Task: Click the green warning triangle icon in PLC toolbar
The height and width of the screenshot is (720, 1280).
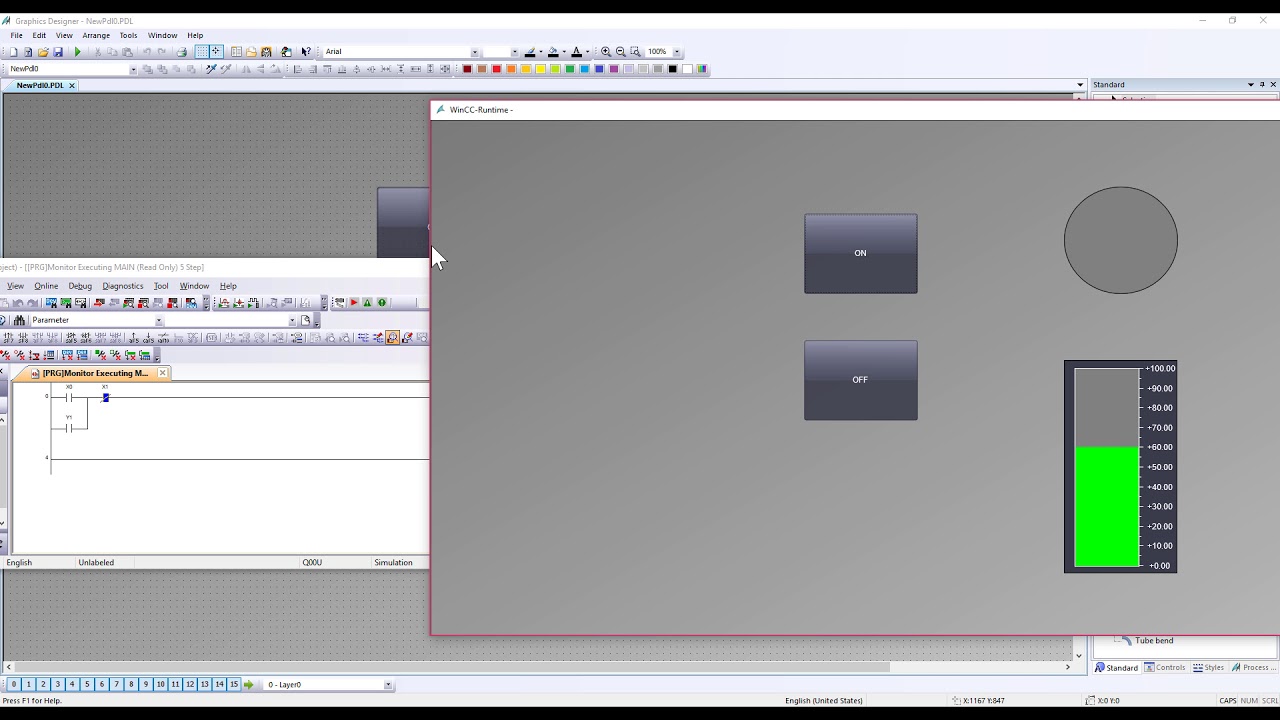Action: point(367,302)
